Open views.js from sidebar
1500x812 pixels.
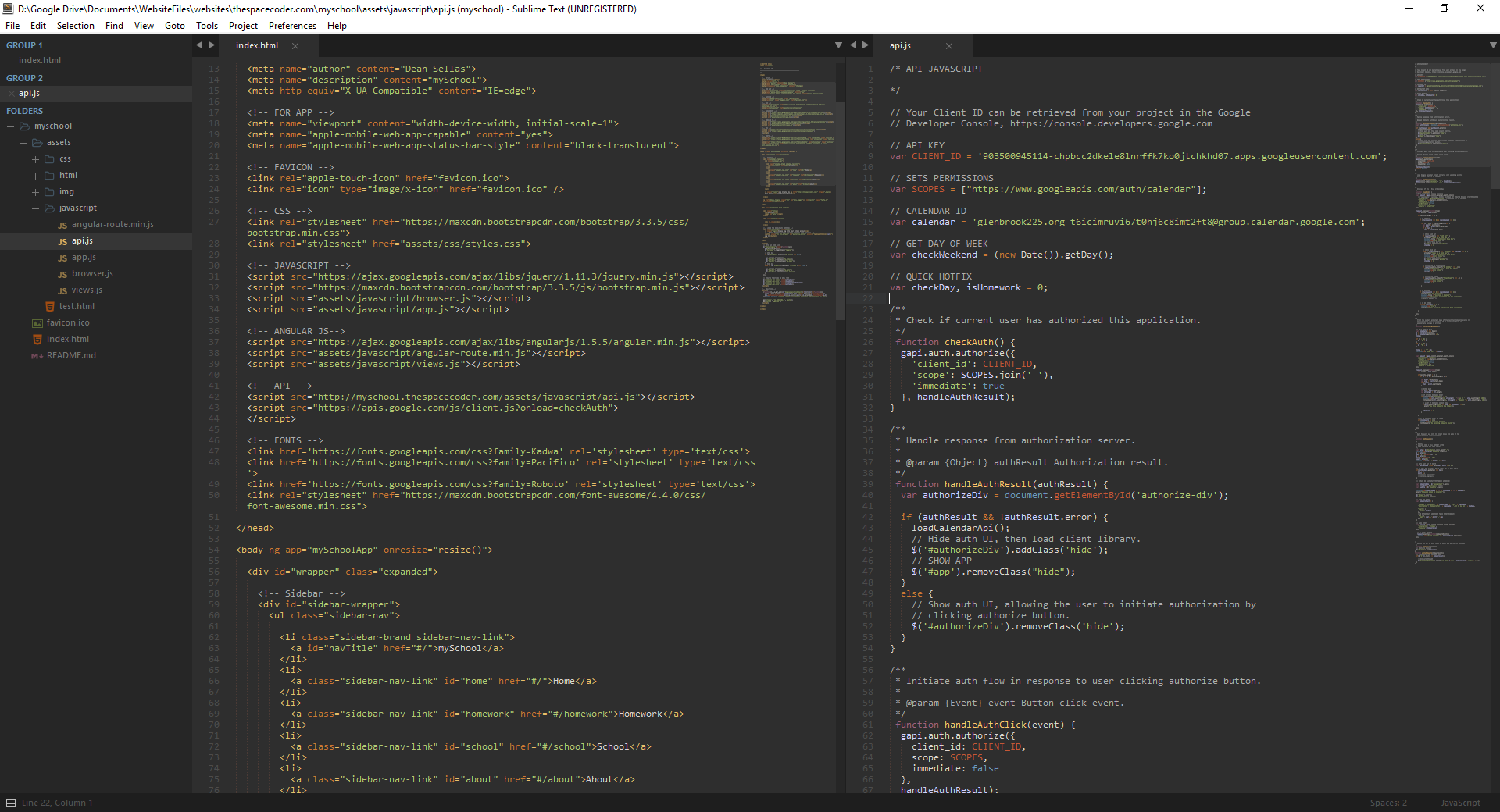87,290
